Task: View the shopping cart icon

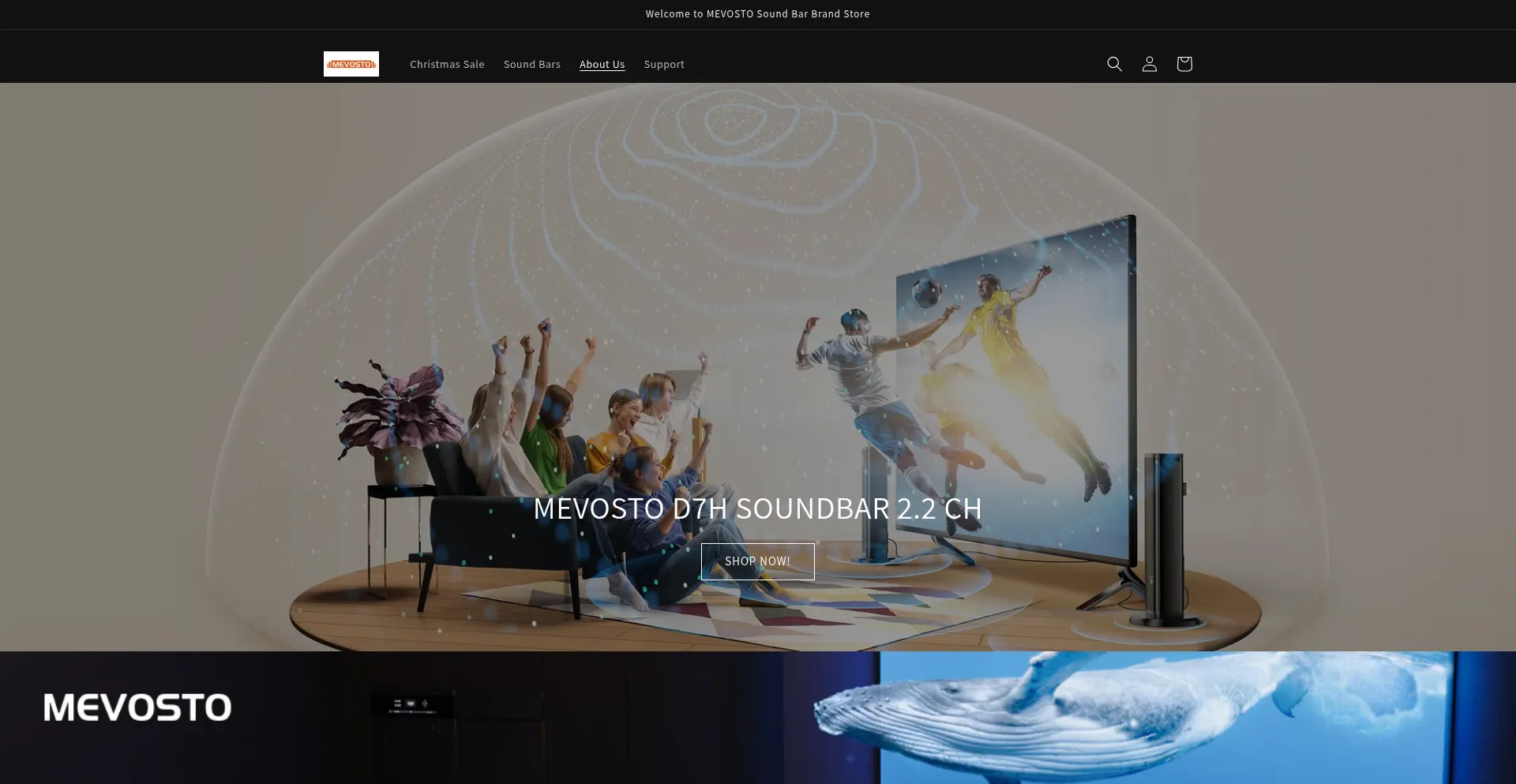Action: (x=1184, y=64)
